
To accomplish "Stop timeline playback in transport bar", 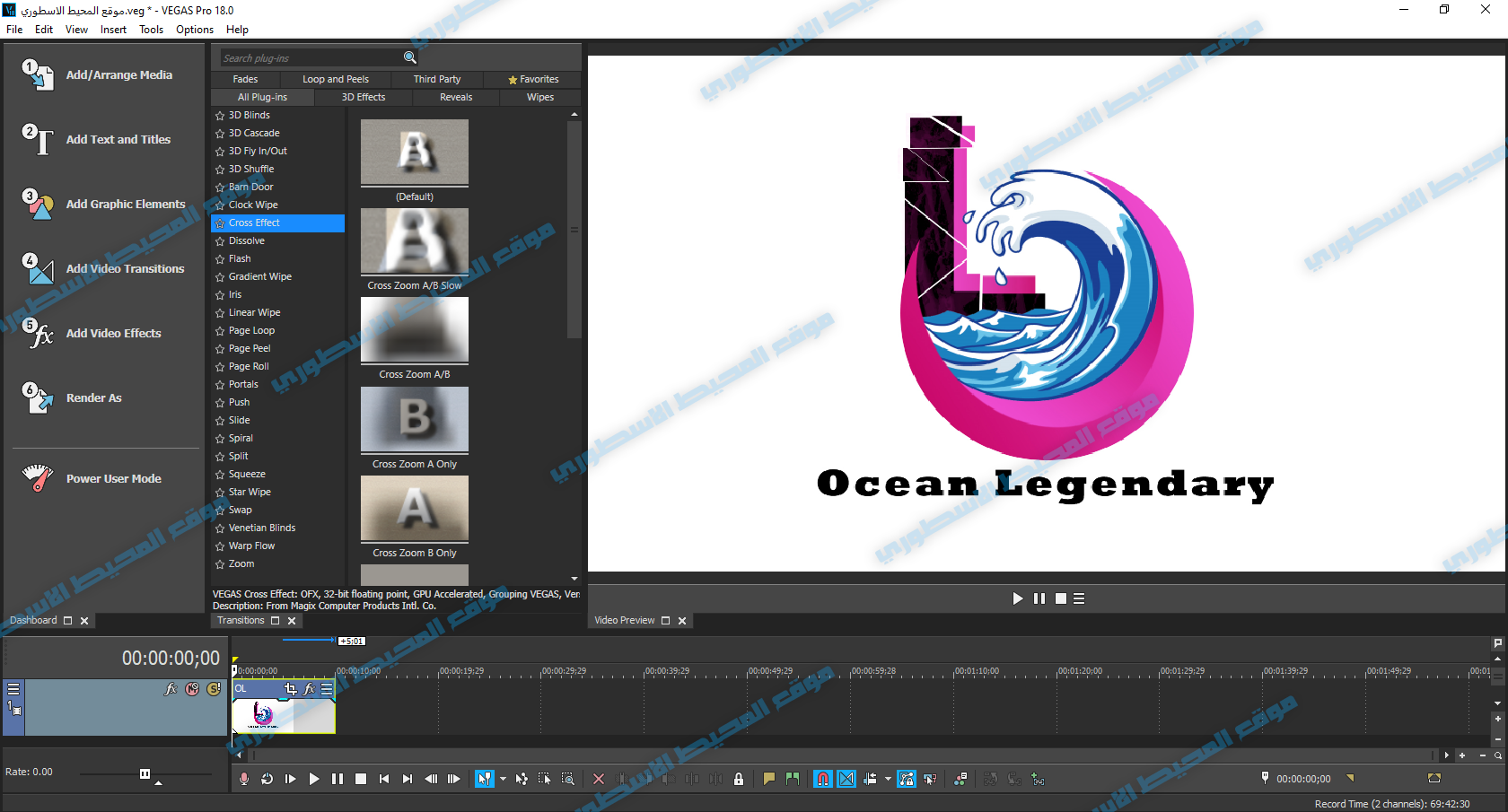I will tap(360, 779).
